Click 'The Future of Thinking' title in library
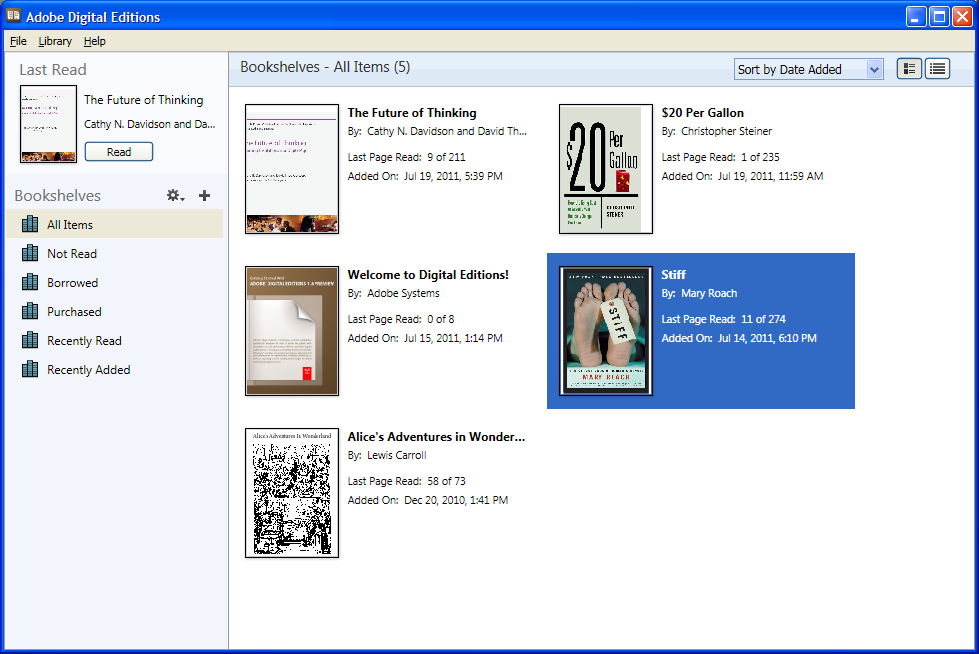Viewport: 979px width, 654px height. click(412, 113)
